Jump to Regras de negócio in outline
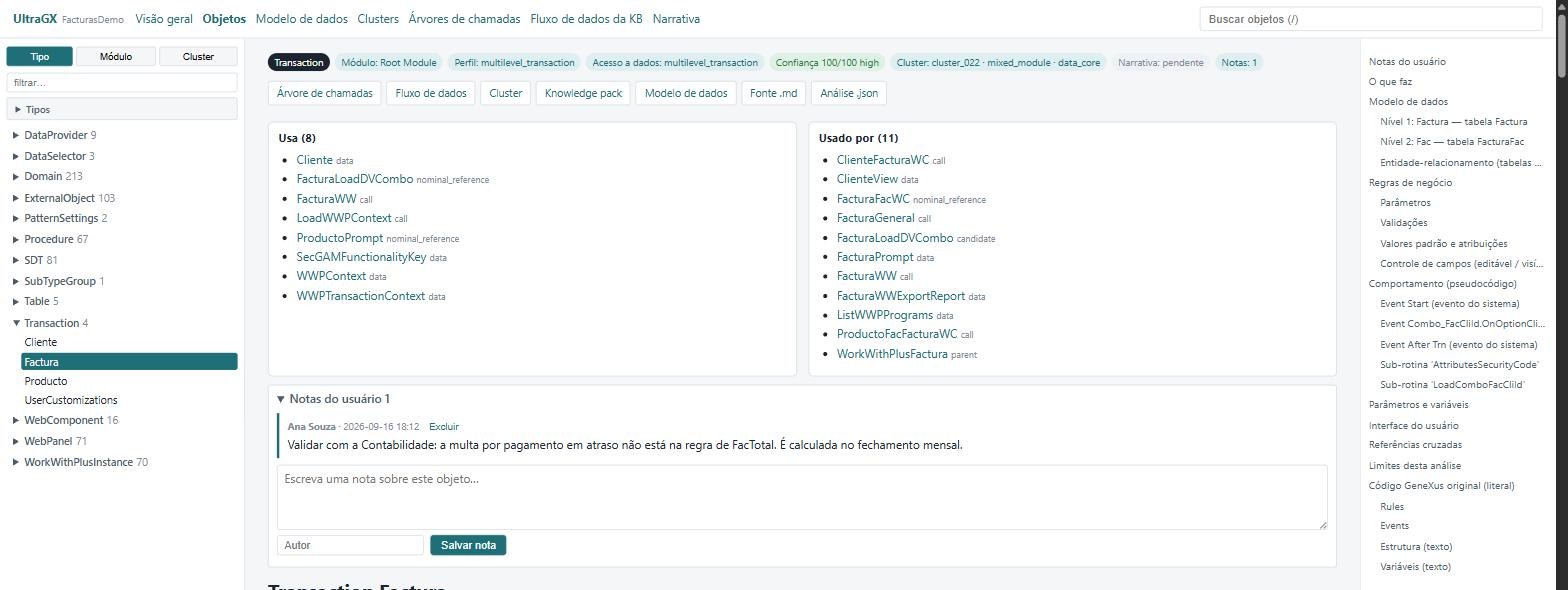 pyautogui.click(x=1410, y=183)
